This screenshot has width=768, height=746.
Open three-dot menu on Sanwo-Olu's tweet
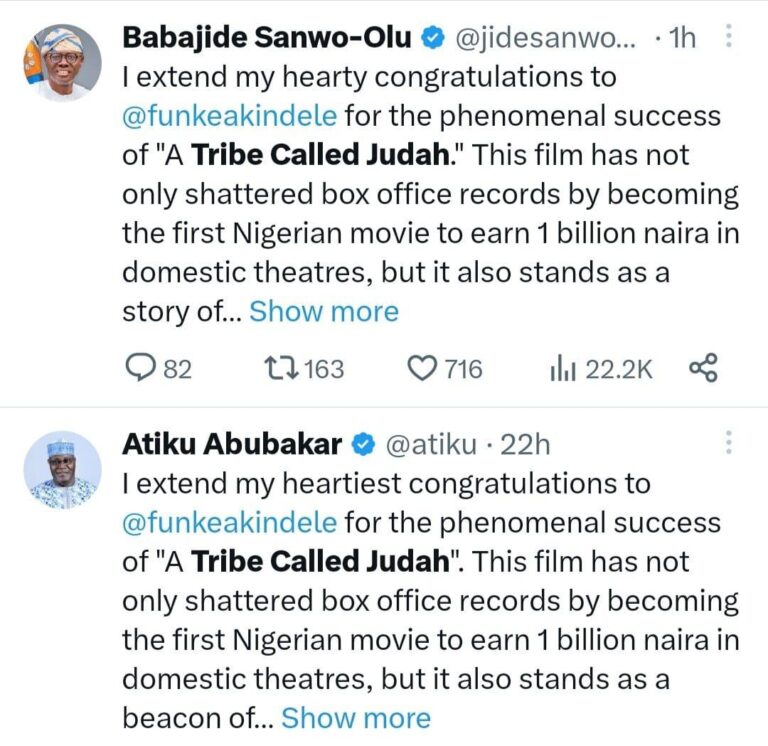coord(729,36)
